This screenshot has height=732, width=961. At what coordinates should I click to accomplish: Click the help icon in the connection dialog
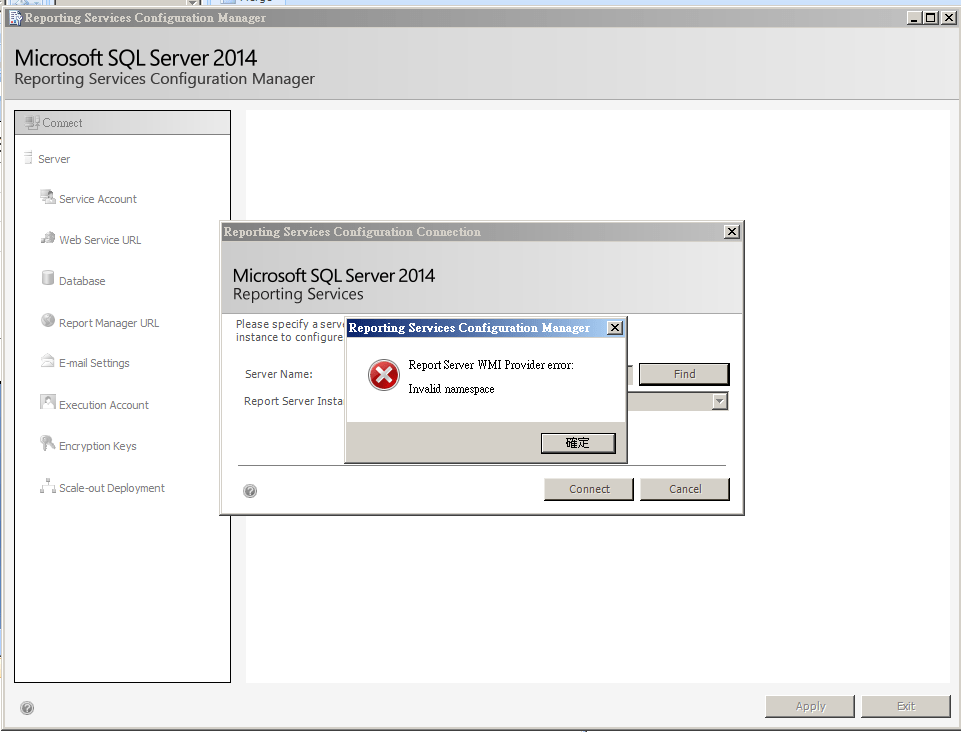[249, 490]
